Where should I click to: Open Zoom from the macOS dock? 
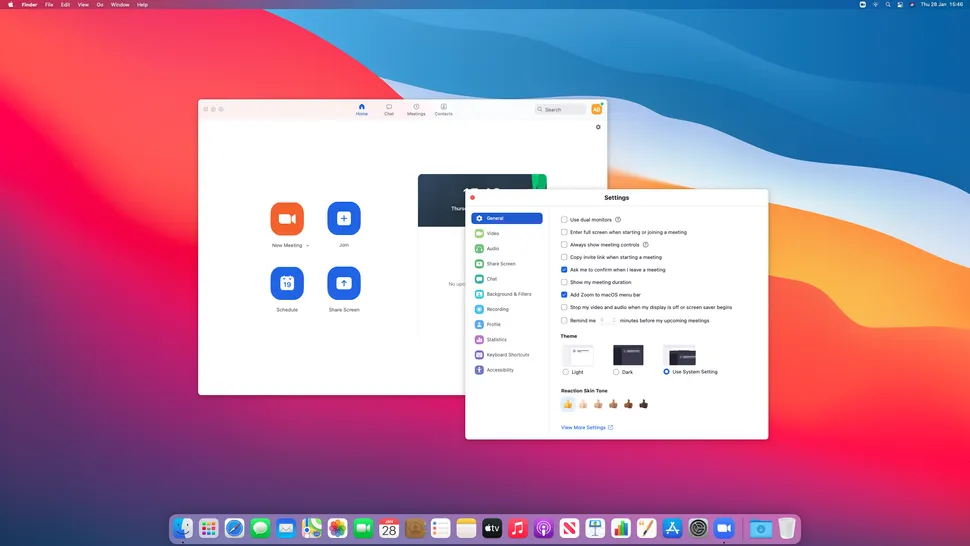click(x=724, y=528)
